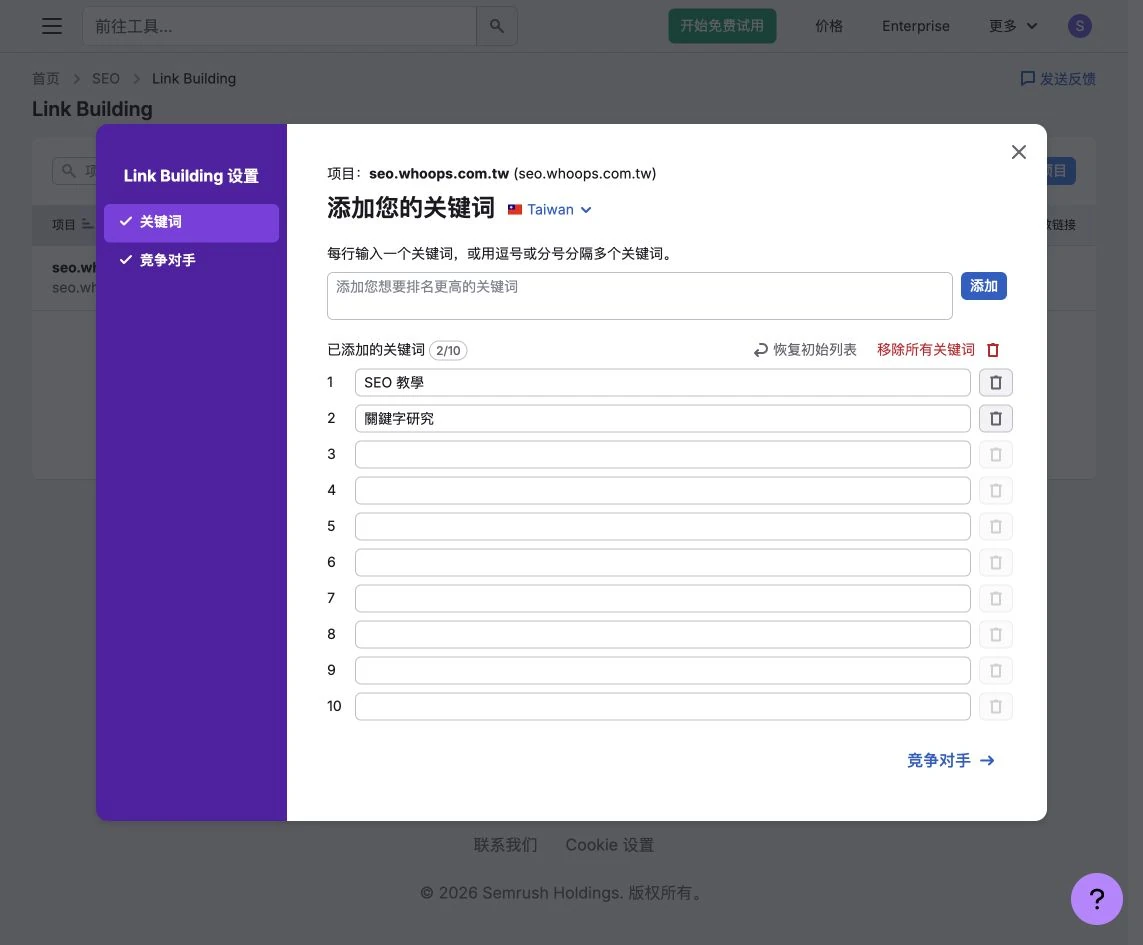Image resolution: width=1143 pixels, height=945 pixels.
Task: Select the 竞争对手 step in sidebar
Action: pos(191,260)
